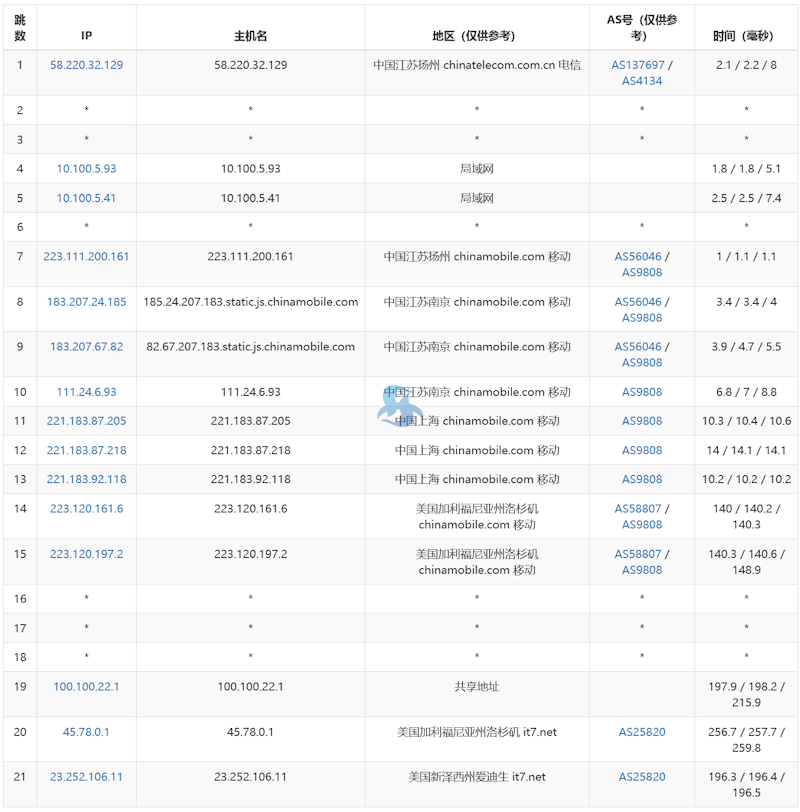Select time value 140 / 140.2 / 140.3
Screen dimensions: 800x812
(x=746, y=517)
